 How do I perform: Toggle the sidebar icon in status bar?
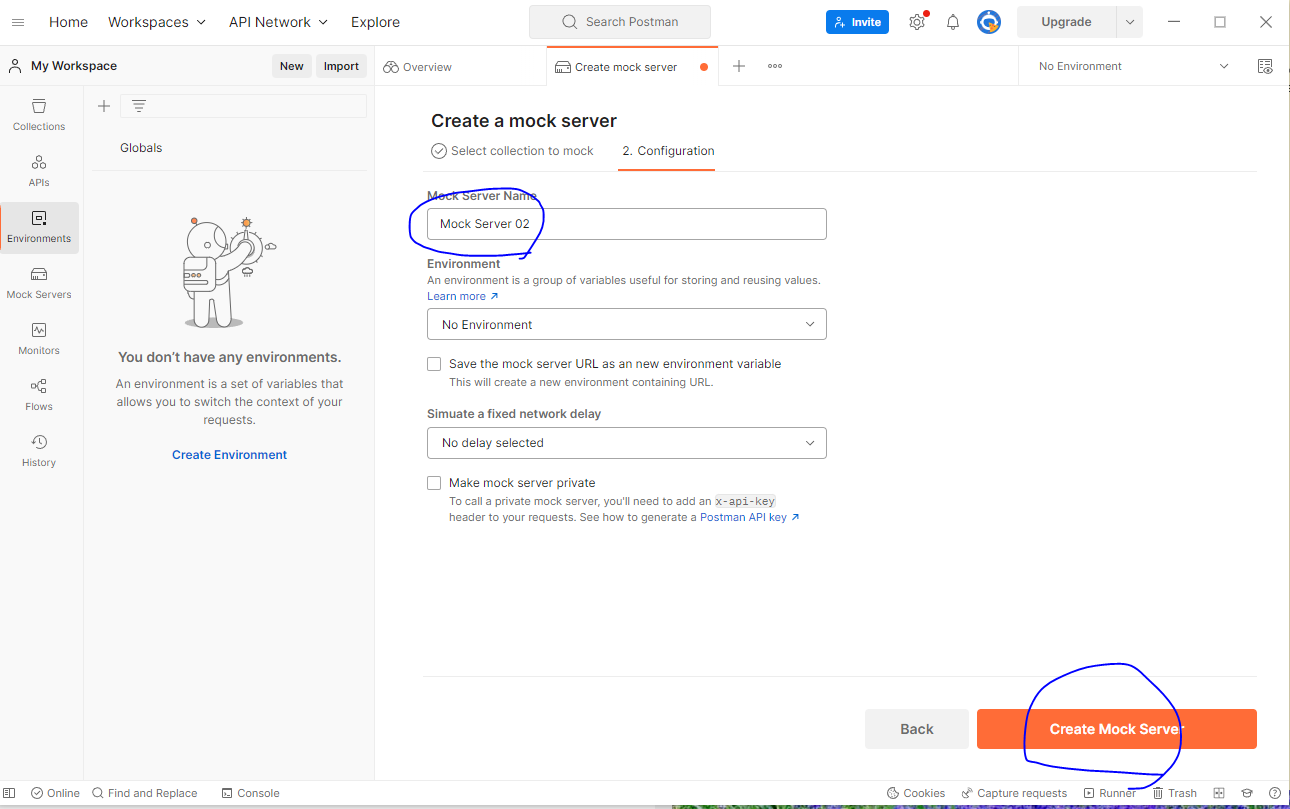pyautogui.click(x=10, y=793)
